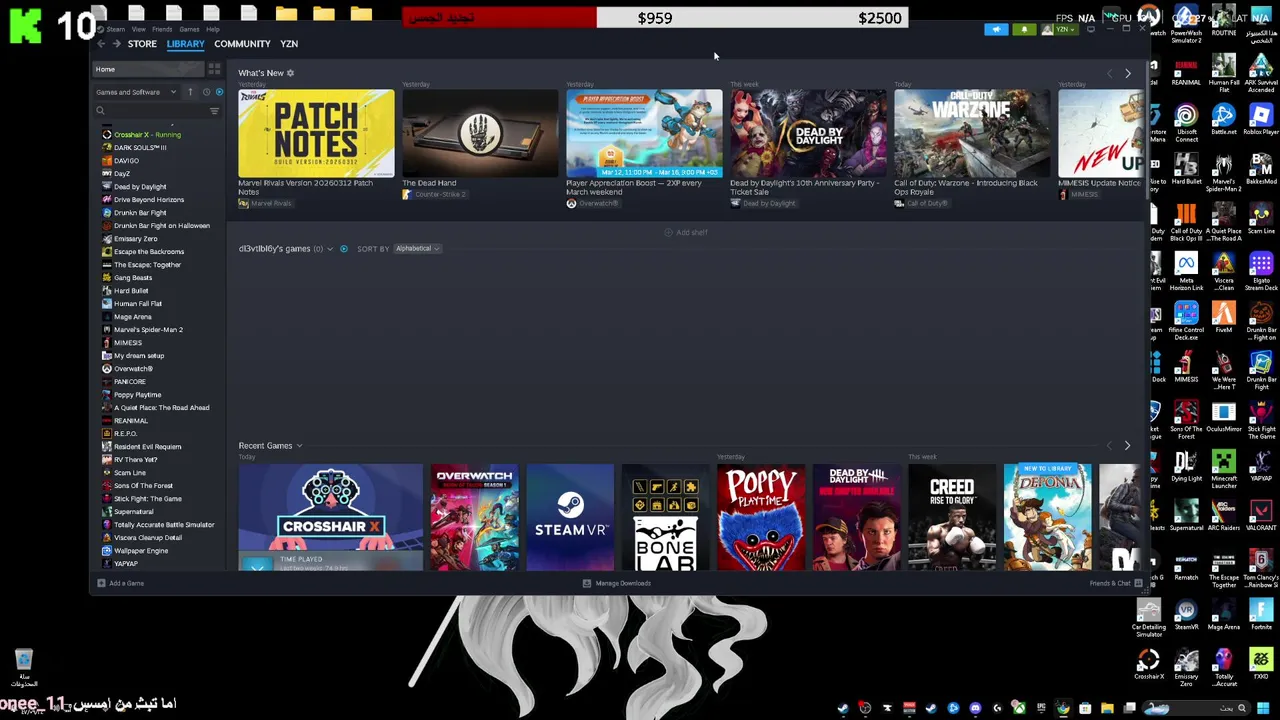This screenshot has width=1280, height=720.
Task: Open Call of Duty Warzone news card
Action: click(972, 134)
